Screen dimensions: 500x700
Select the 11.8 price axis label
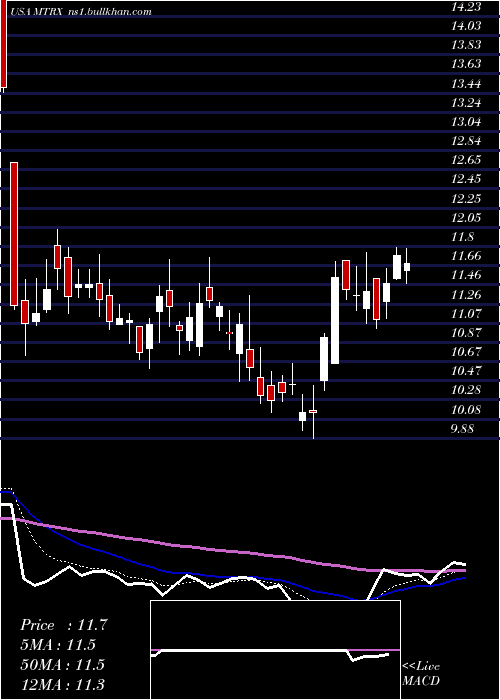point(462,238)
